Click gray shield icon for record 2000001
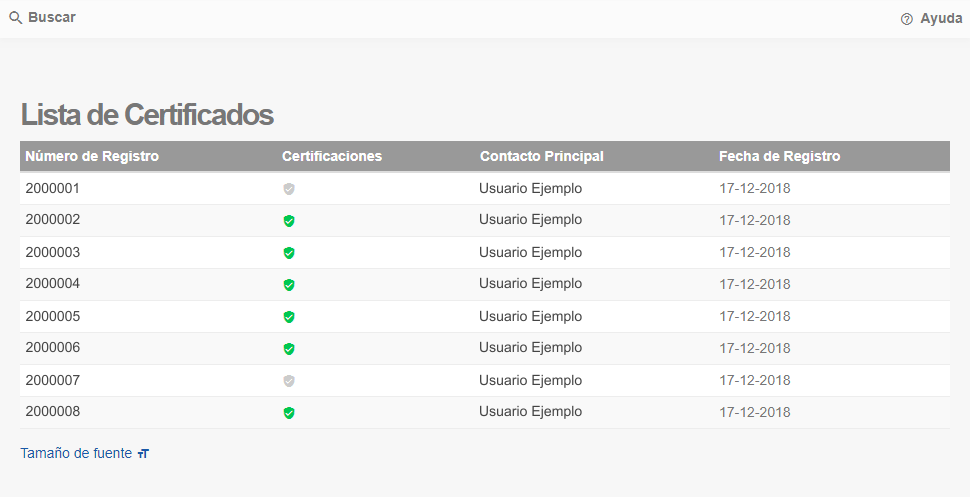The height and width of the screenshot is (497, 970). click(x=289, y=189)
